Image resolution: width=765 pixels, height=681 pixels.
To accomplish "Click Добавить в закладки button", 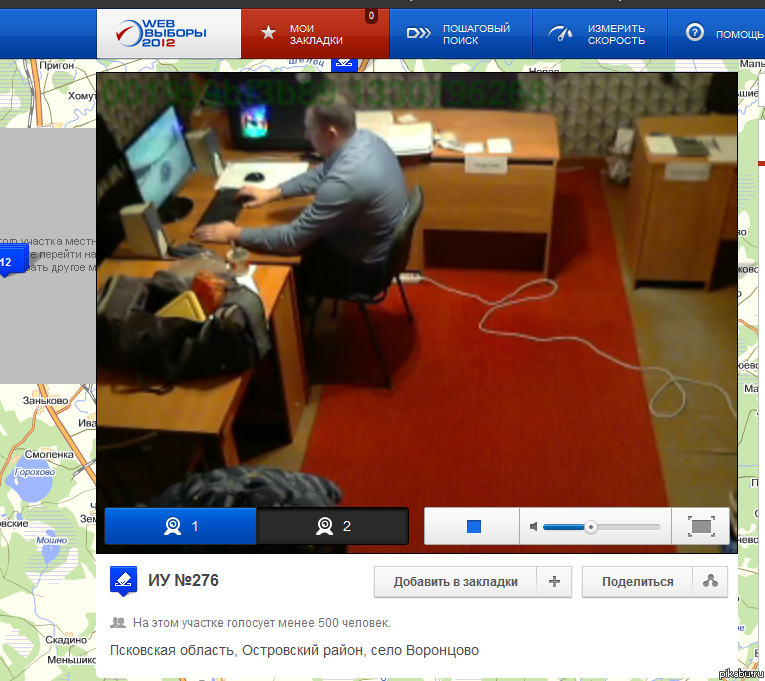I will [x=455, y=582].
